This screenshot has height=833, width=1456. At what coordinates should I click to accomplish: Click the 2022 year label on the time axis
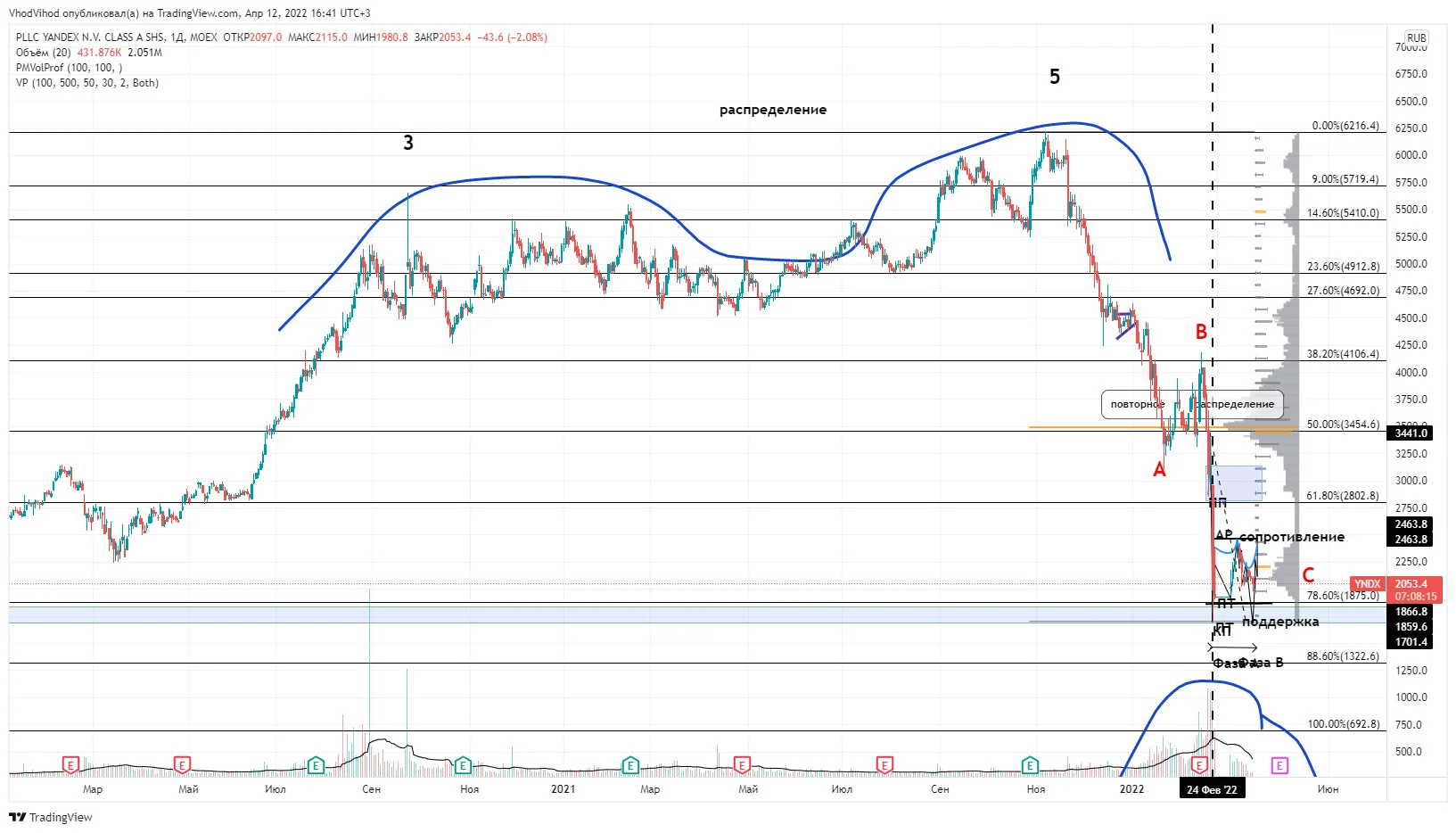1131,789
